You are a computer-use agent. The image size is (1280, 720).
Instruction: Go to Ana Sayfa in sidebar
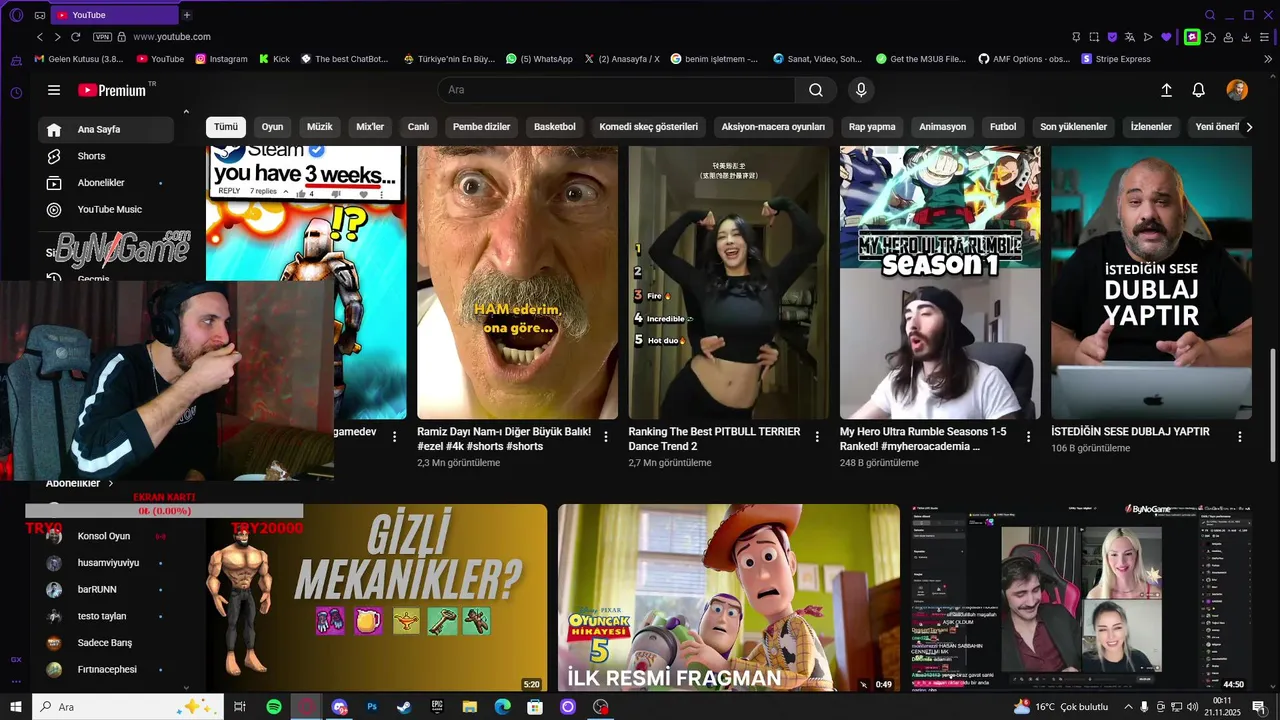point(106,130)
